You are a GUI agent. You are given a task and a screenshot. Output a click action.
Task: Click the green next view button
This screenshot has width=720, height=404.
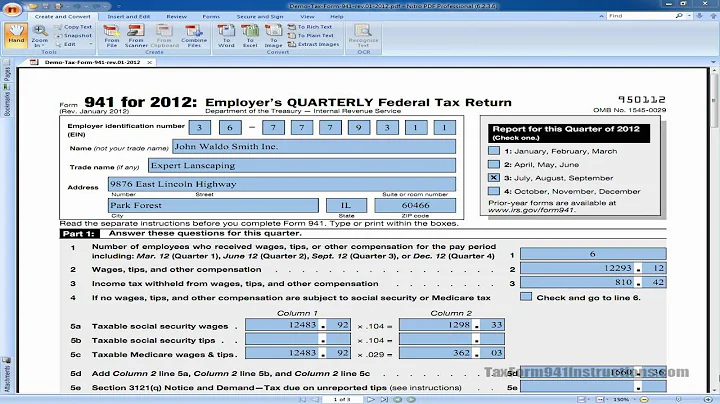coord(411,399)
